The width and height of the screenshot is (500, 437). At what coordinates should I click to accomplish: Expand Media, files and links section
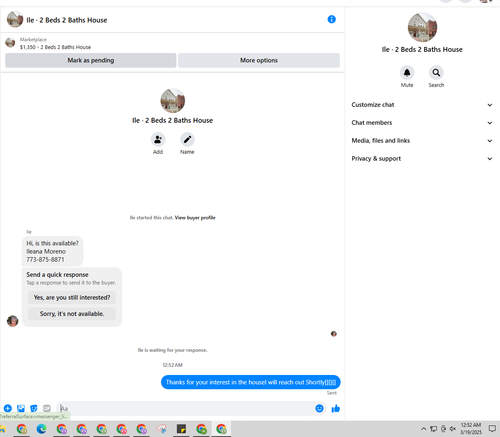(x=422, y=141)
